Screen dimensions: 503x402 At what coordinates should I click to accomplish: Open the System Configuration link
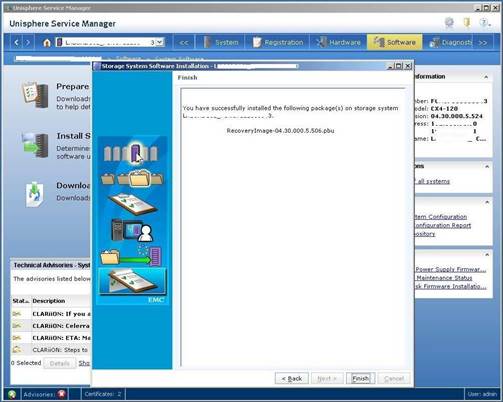point(440,217)
